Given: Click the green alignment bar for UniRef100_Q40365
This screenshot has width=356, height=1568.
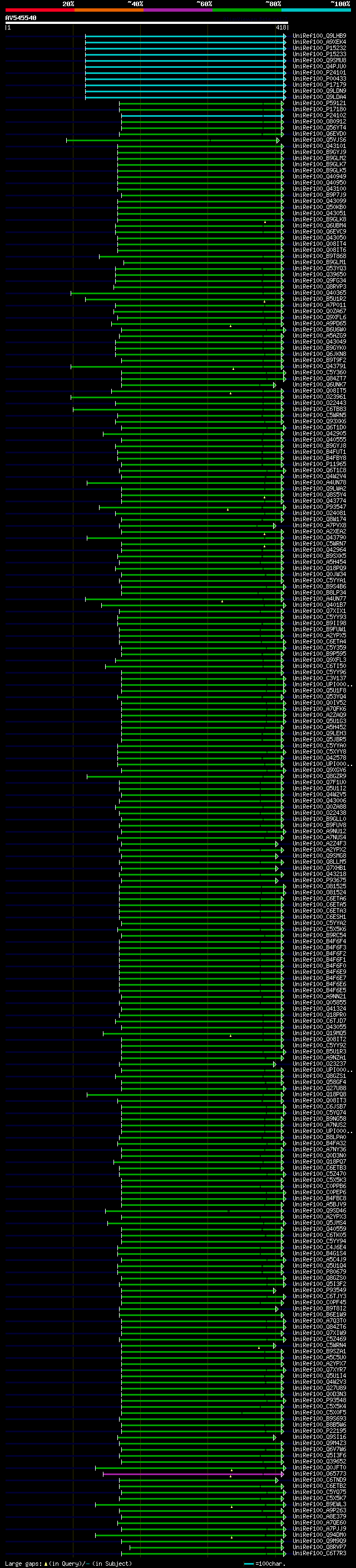Looking at the screenshot, I should (x=177, y=293).
